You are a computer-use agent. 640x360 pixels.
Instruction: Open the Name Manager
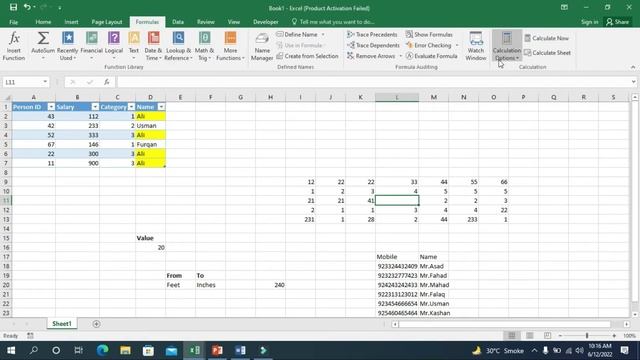(262, 46)
